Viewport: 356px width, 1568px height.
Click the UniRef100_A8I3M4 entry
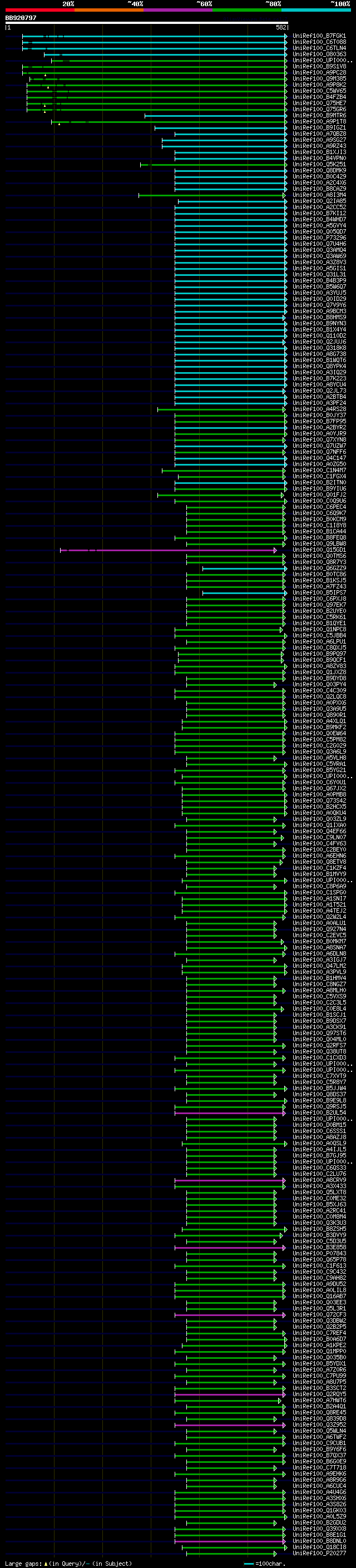pos(319,195)
